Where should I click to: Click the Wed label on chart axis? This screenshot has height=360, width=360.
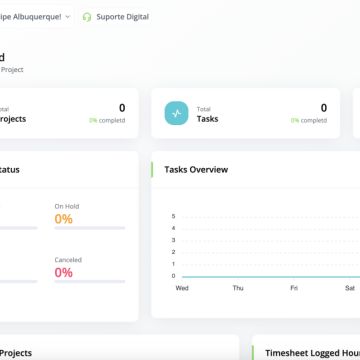(182, 288)
